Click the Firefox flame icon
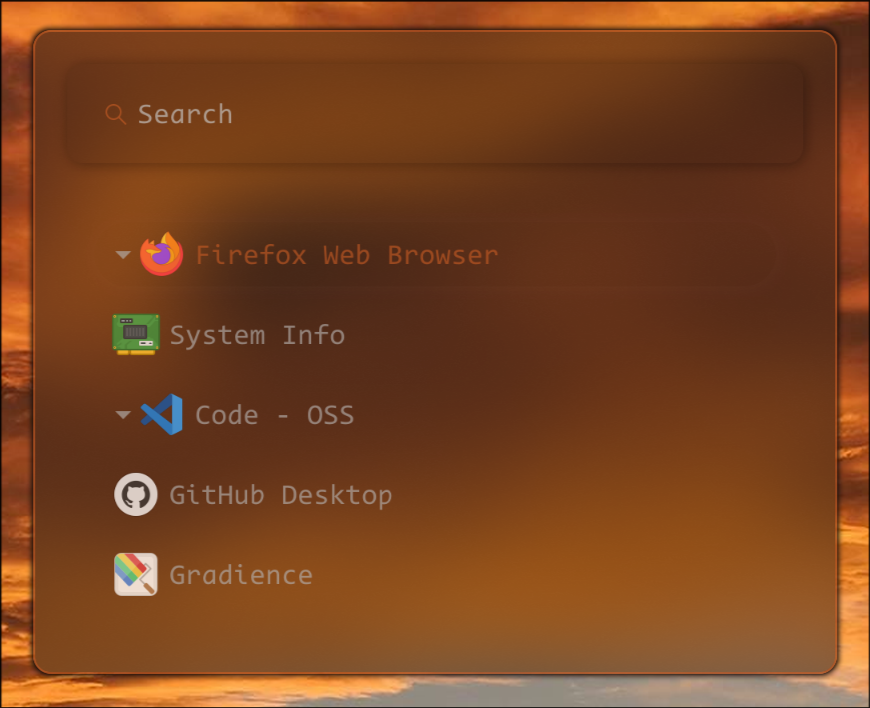This screenshot has width=870, height=708. (161, 254)
